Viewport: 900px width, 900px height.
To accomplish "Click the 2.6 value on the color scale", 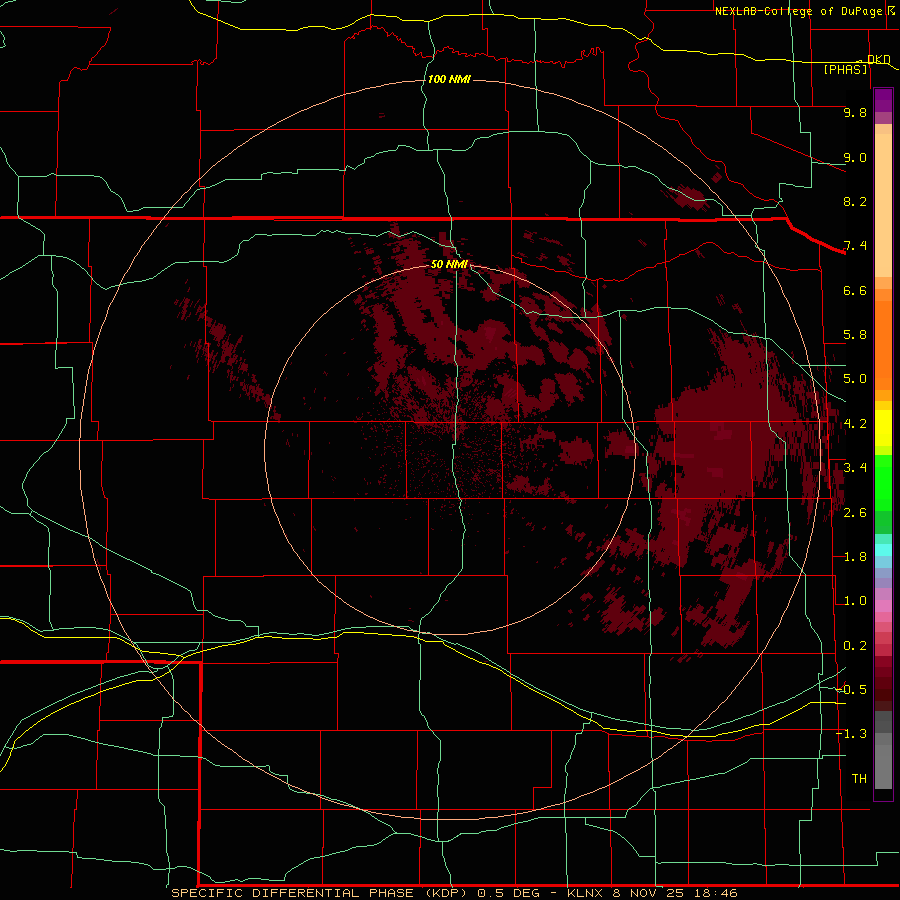I will tap(855, 513).
